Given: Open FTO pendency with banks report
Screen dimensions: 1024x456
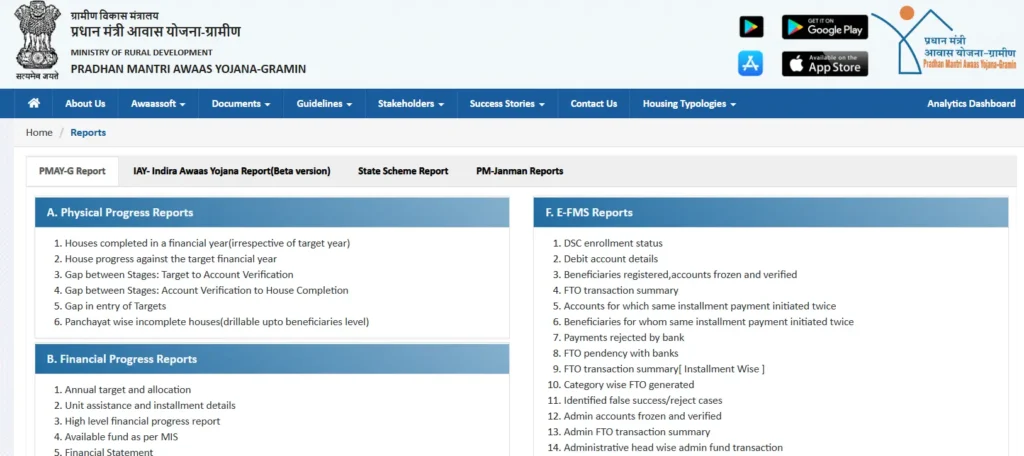Looking at the screenshot, I should [x=620, y=353].
